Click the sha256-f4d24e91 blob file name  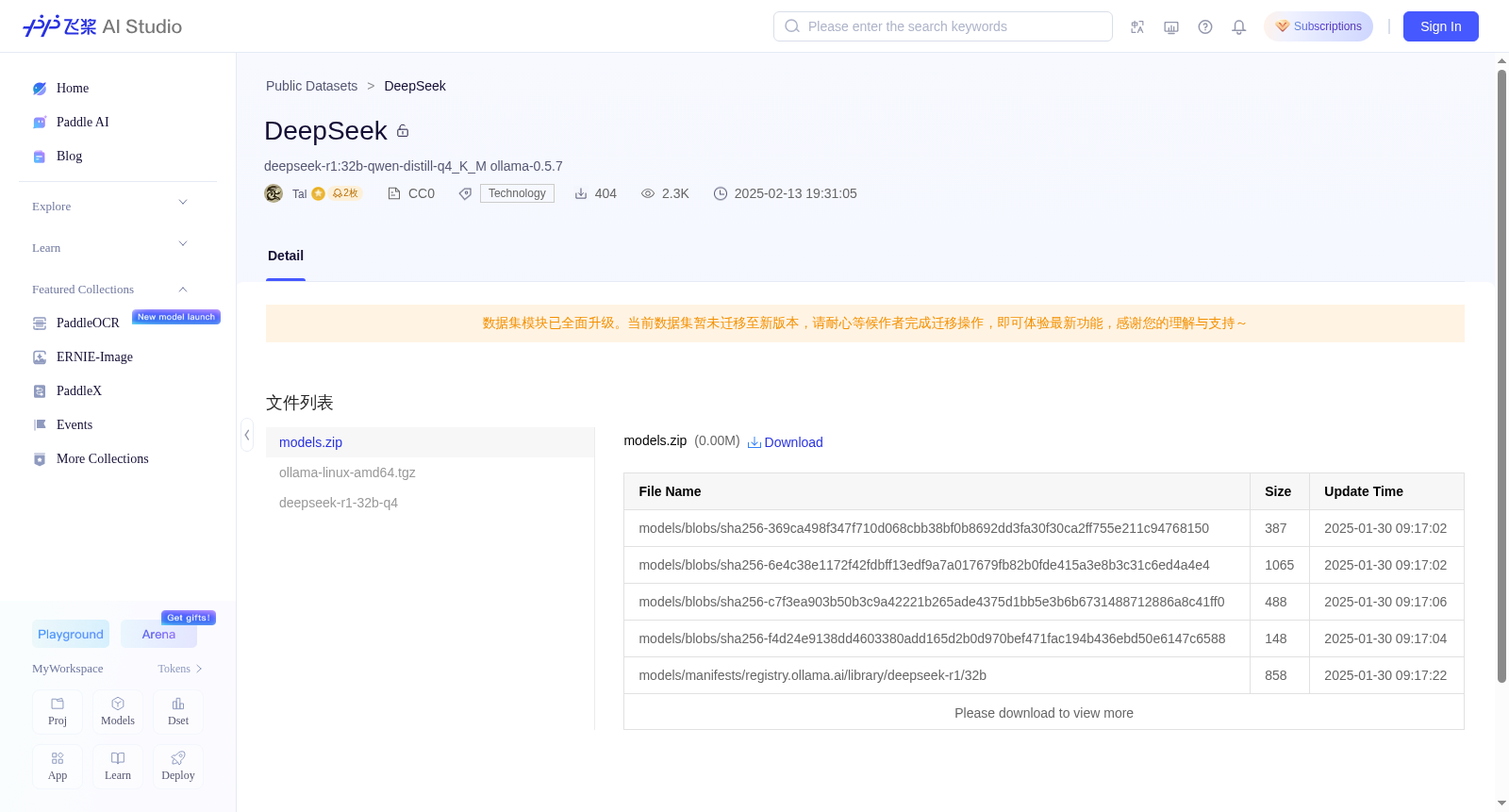click(x=932, y=638)
